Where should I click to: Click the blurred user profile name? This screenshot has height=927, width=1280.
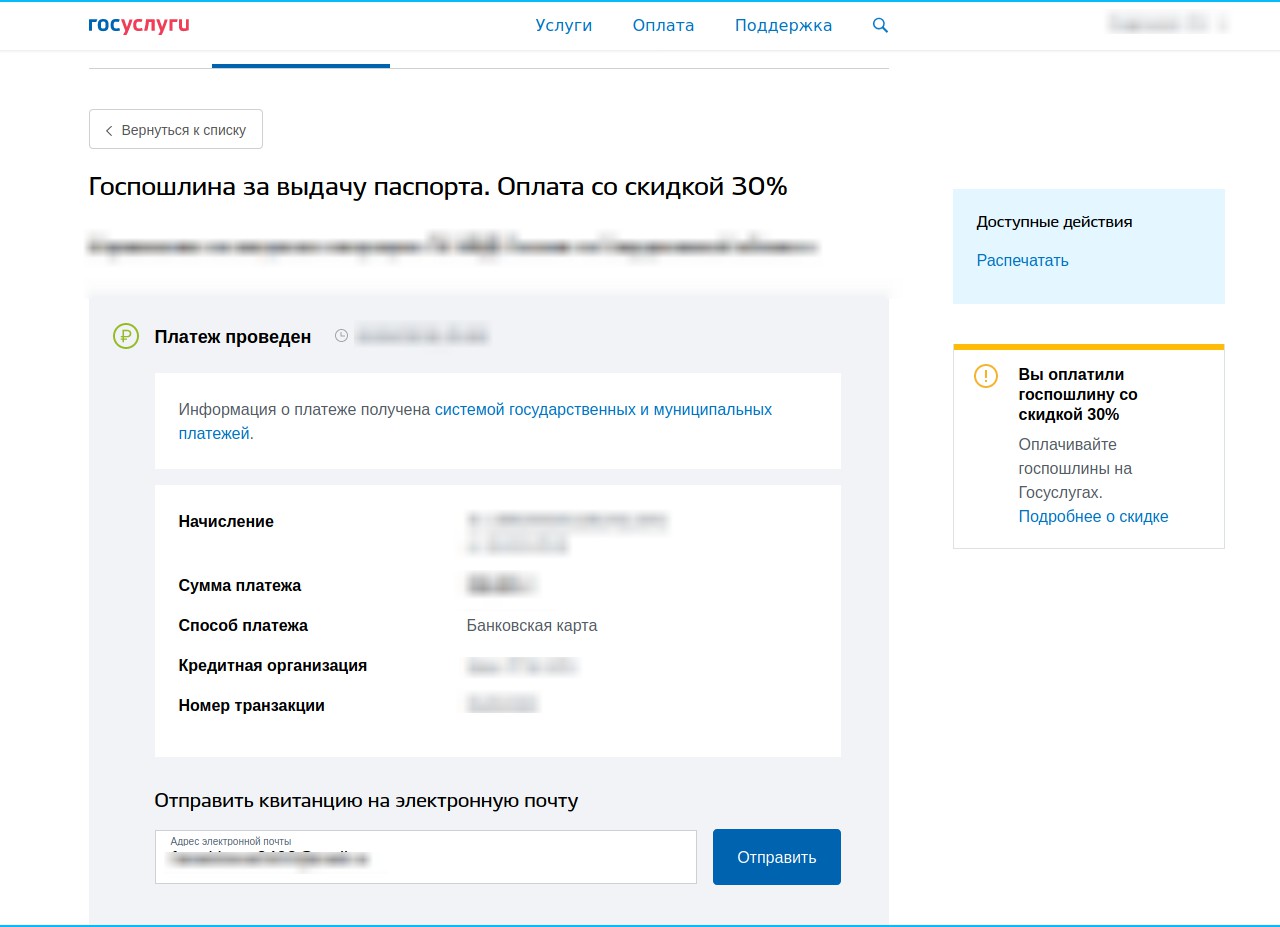coord(1168,24)
